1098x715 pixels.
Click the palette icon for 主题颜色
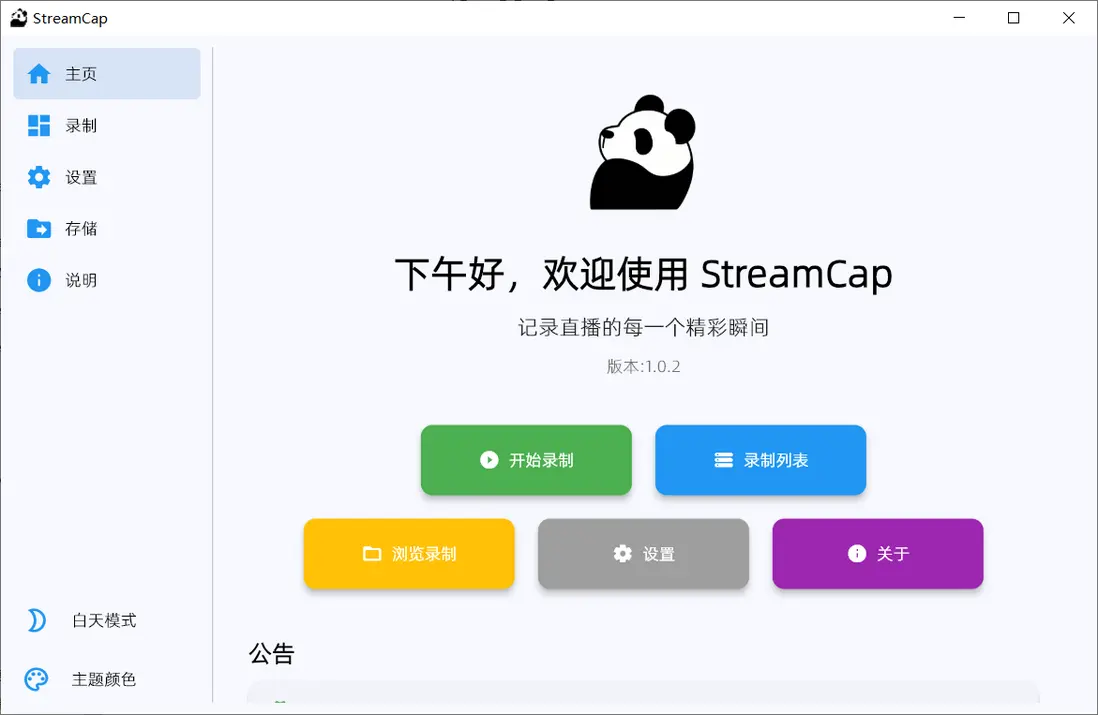coord(36,679)
